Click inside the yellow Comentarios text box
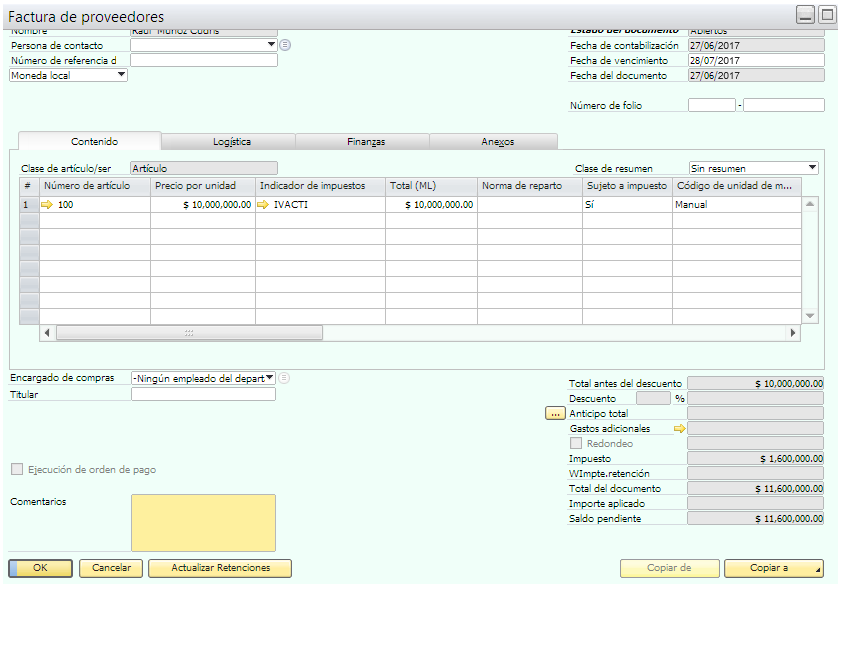This screenshot has width=843, height=648. tap(203, 522)
